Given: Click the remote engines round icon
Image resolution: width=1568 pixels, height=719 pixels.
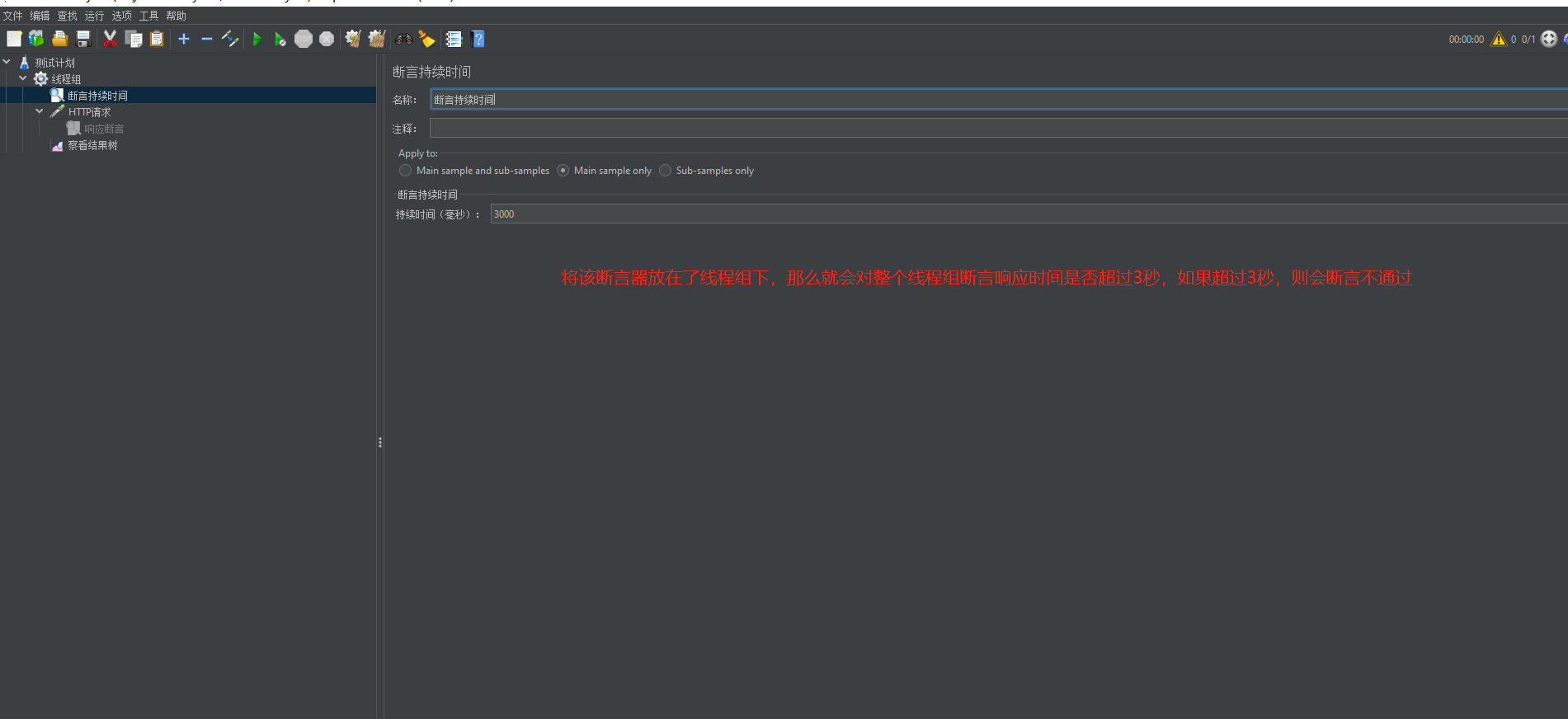Looking at the screenshot, I should (1549, 39).
